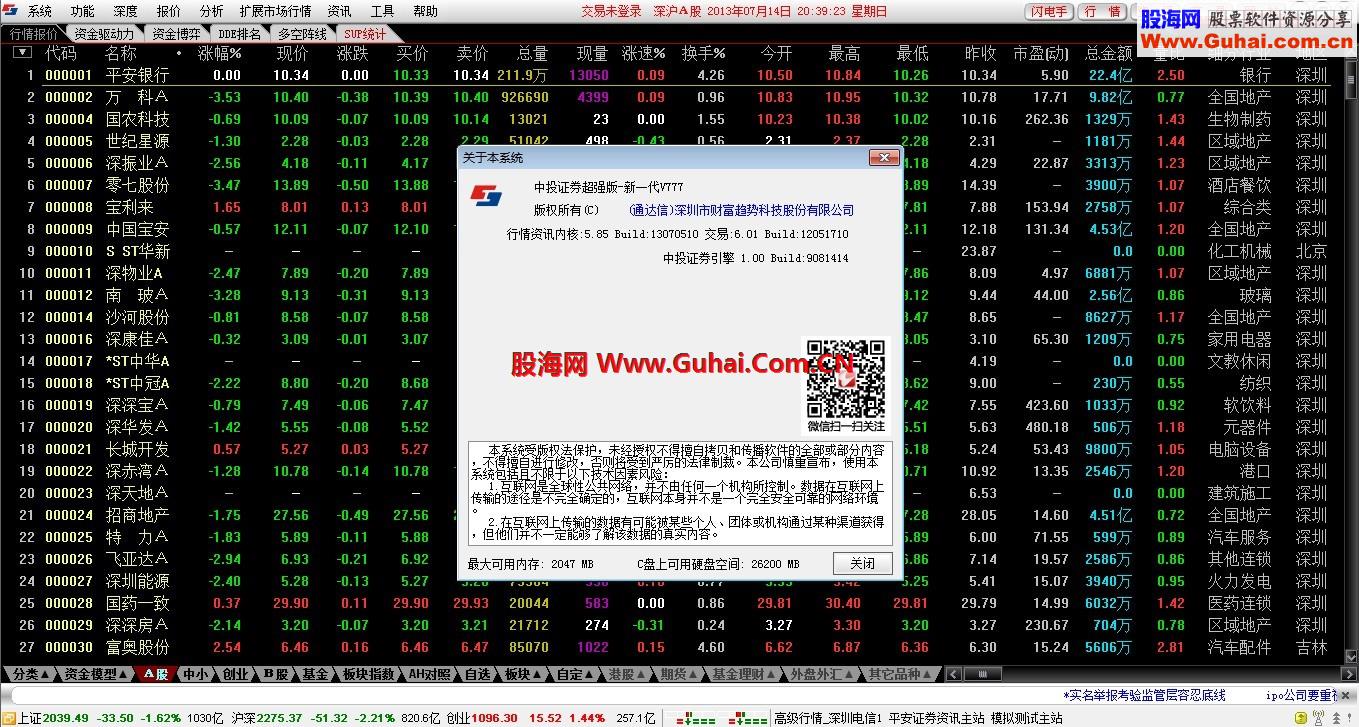Open the 帮助 menu
1359x727 pixels.
(x=425, y=11)
